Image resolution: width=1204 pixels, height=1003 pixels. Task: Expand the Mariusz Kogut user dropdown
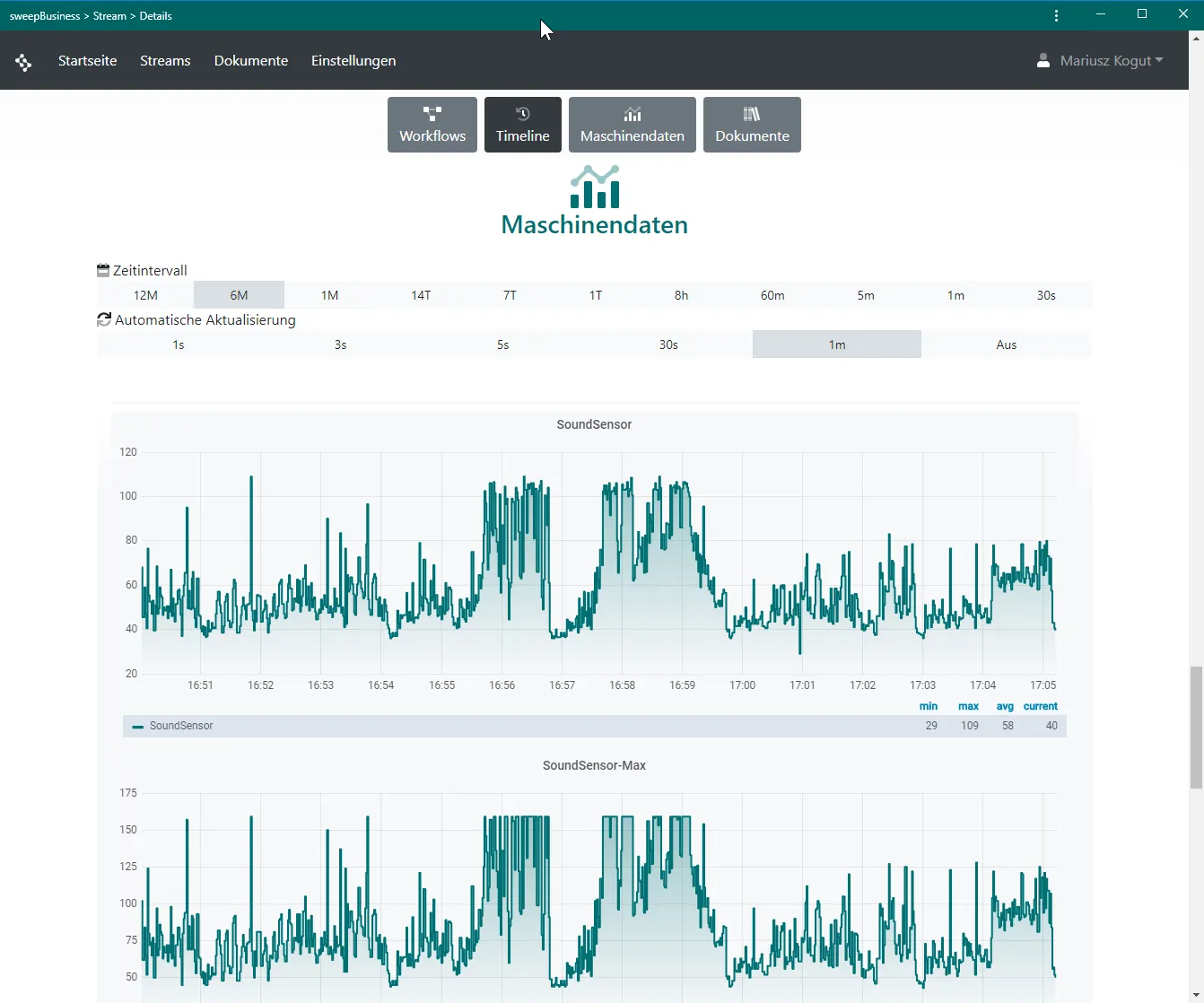[x=1111, y=61]
